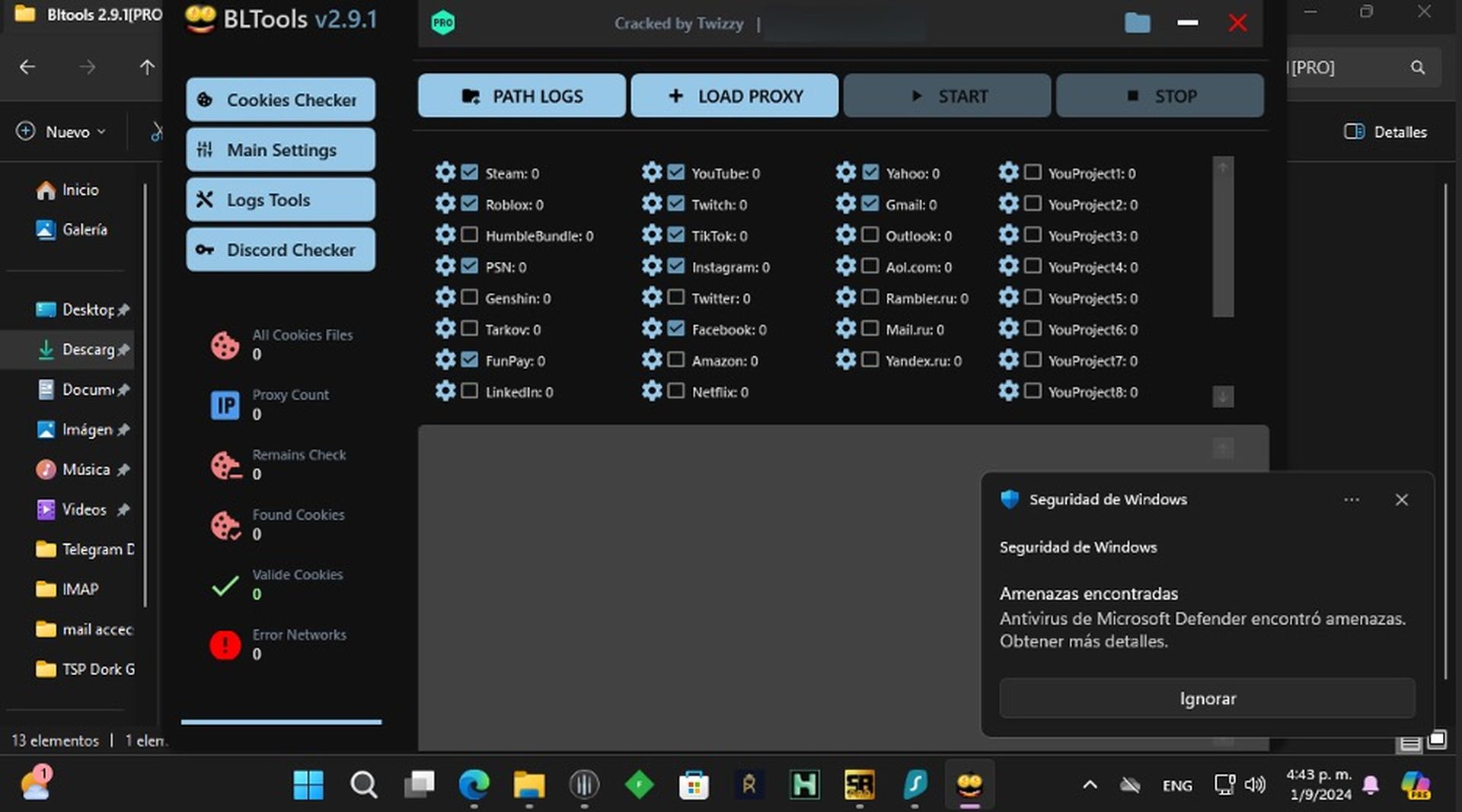This screenshot has height=812, width=1462.
Task: Uncheck the Roblox checkbox
Action: (x=470, y=204)
